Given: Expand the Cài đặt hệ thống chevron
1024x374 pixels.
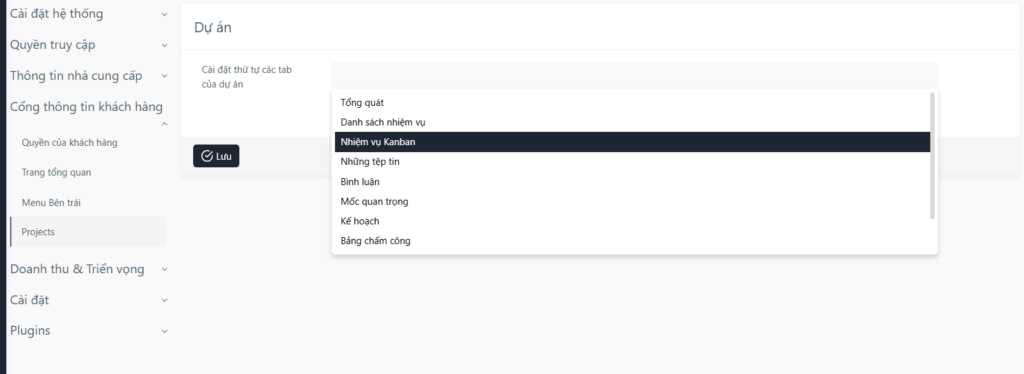Looking at the screenshot, I should tap(165, 14).
